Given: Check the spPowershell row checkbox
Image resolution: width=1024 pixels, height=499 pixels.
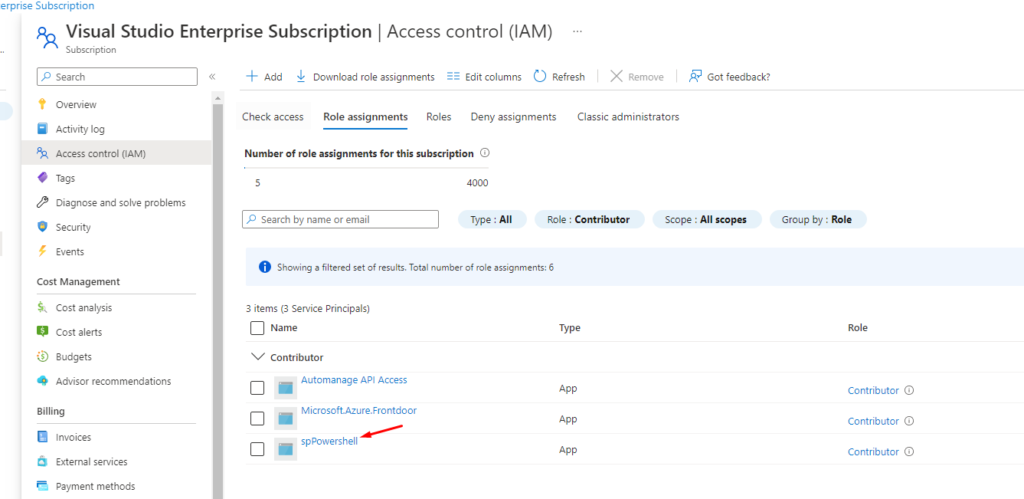Looking at the screenshot, I should click(257, 449).
